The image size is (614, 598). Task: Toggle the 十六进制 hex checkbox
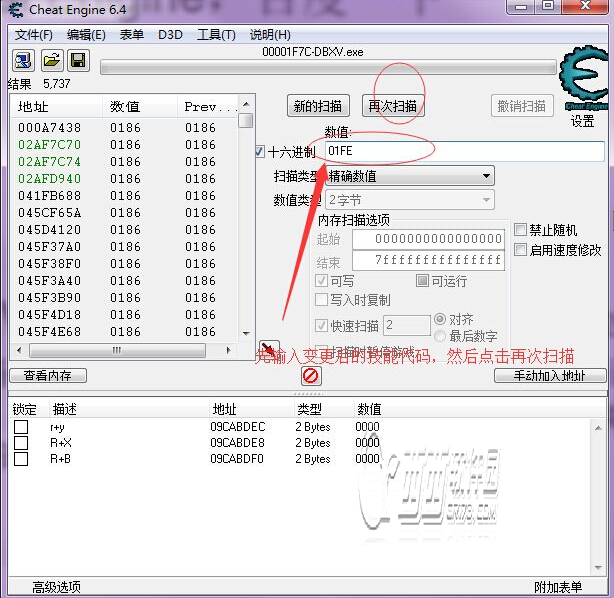[x=259, y=152]
